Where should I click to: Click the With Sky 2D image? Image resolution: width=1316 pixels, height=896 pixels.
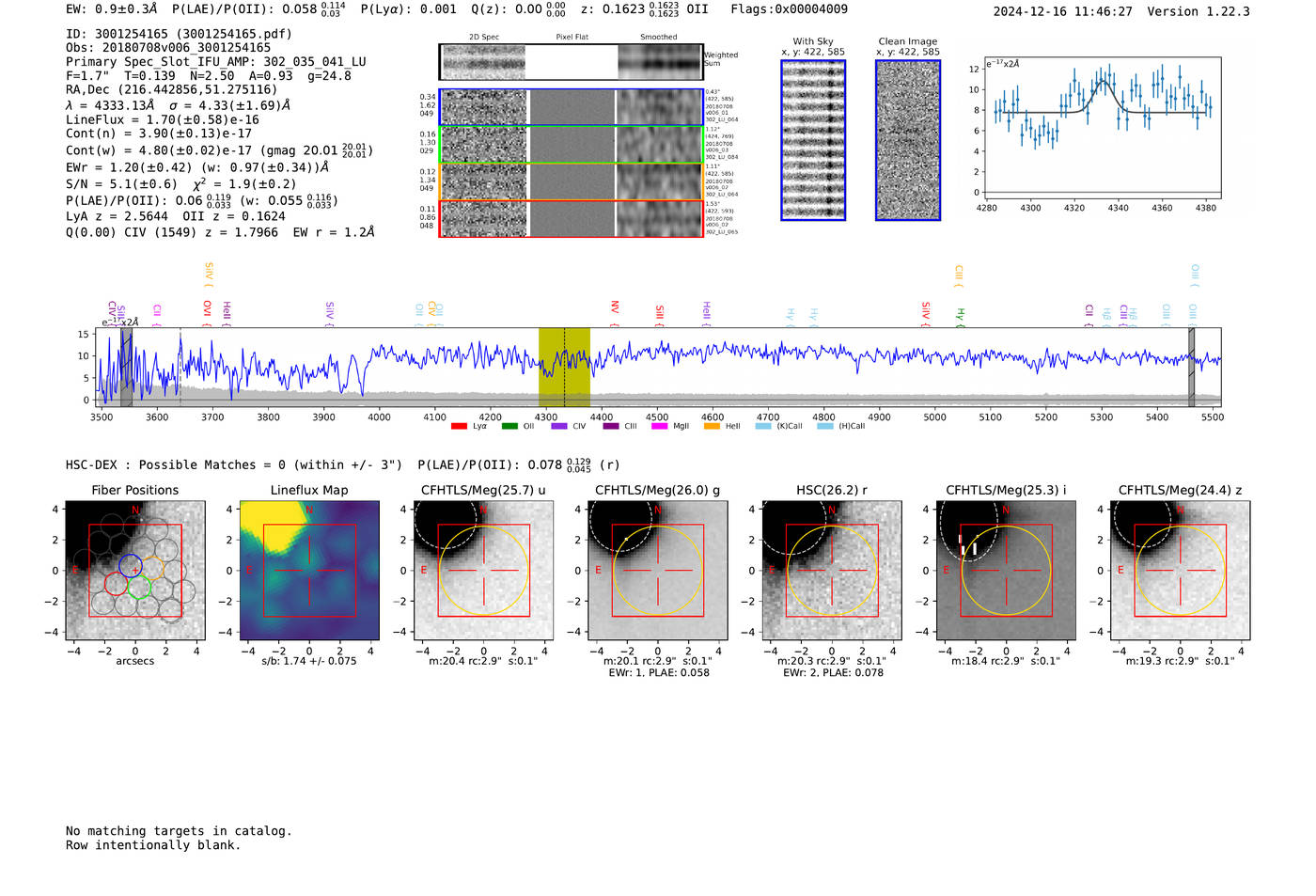coord(813,140)
